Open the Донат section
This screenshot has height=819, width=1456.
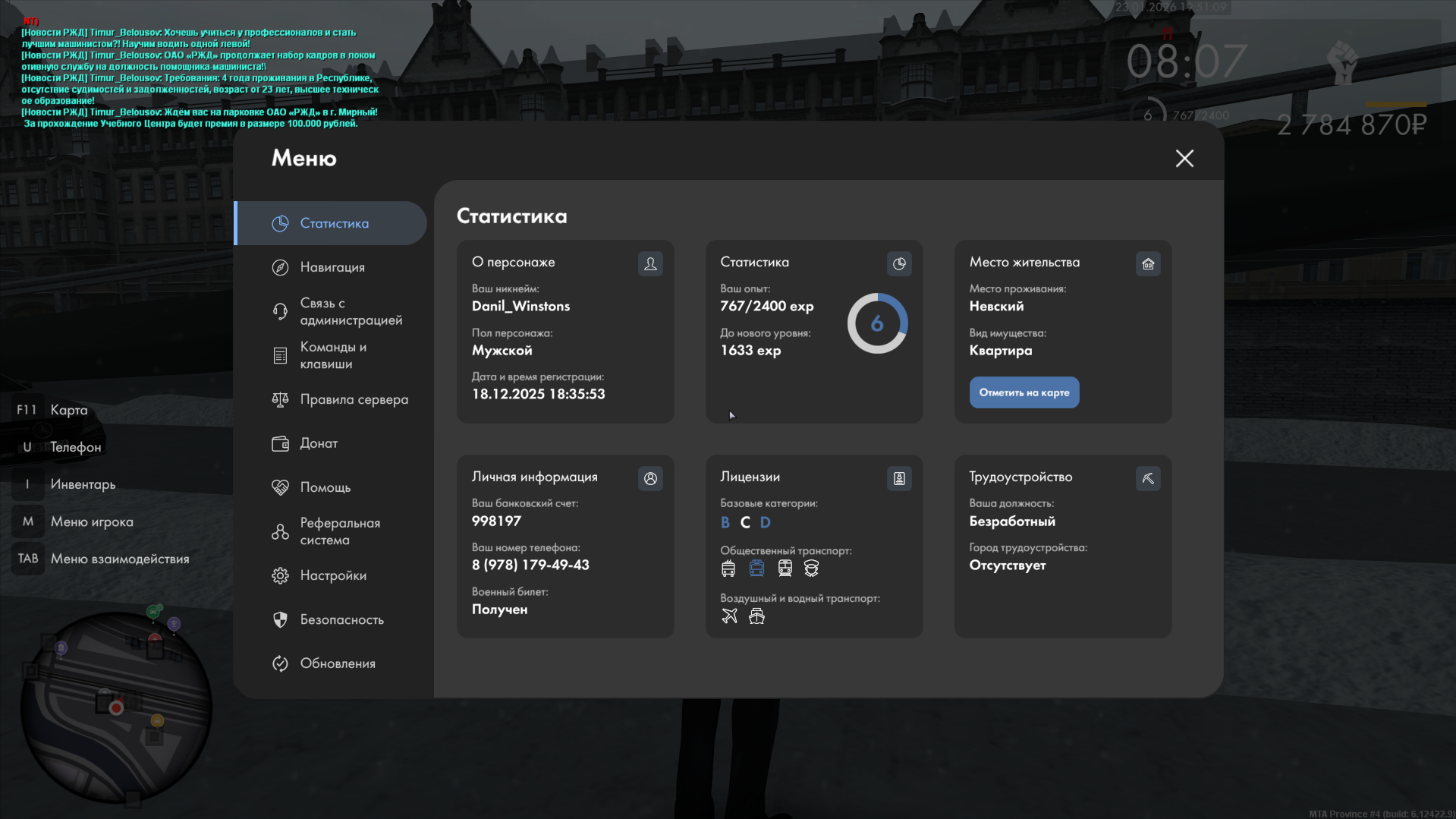click(319, 443)
